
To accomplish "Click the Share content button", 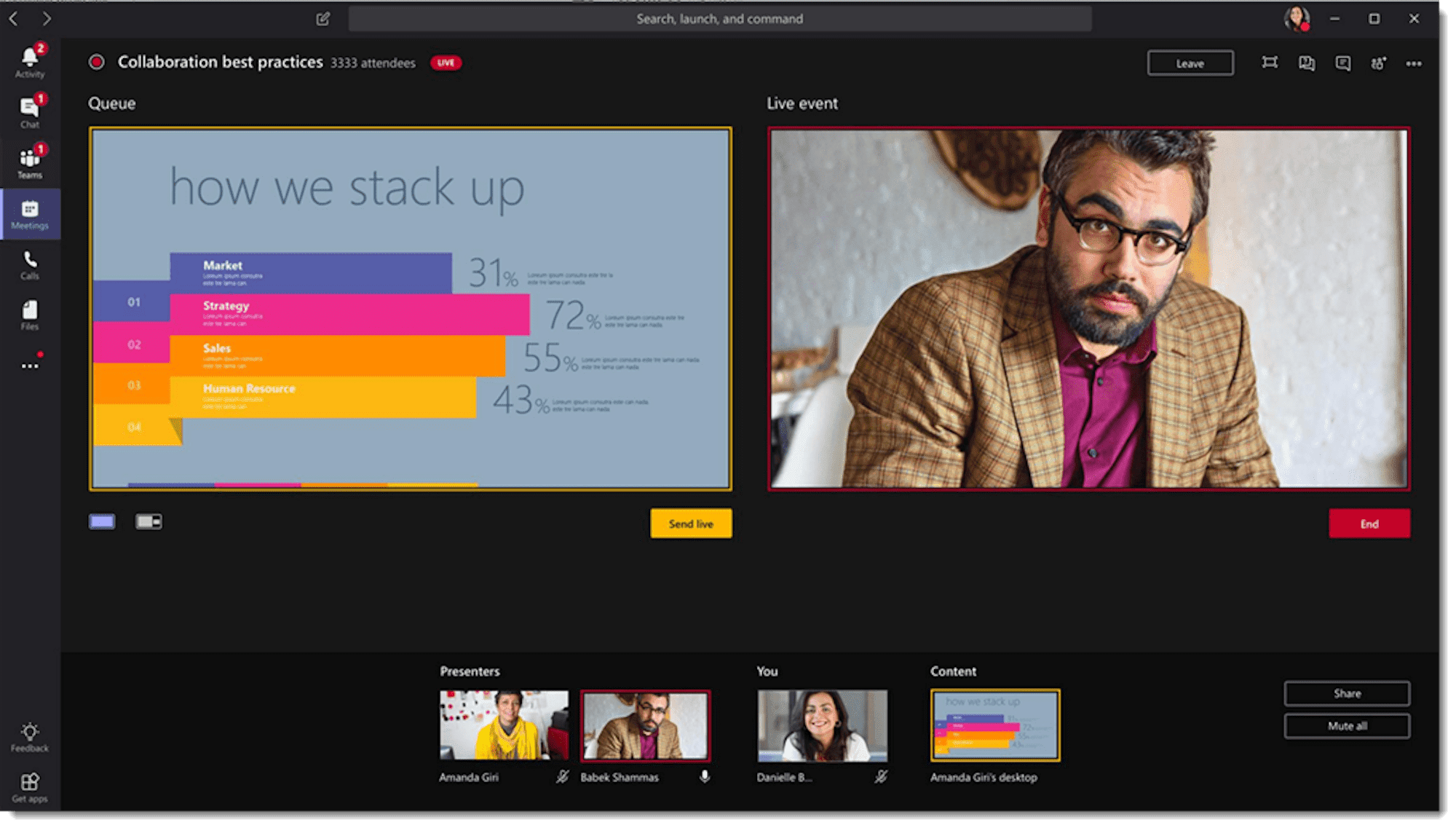I will click(1348, 690).
